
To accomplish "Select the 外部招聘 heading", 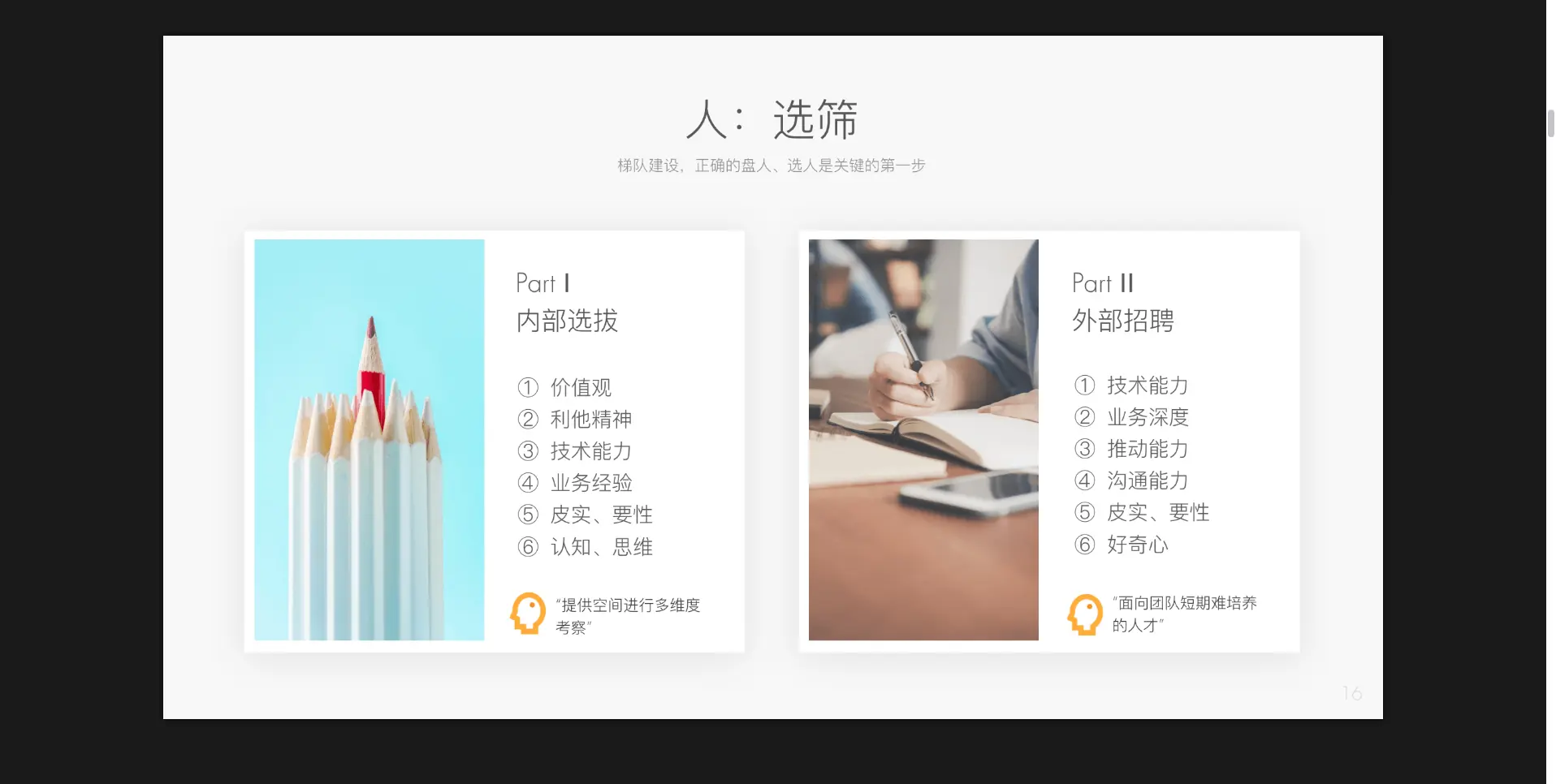I will (x=1123, y=321).
